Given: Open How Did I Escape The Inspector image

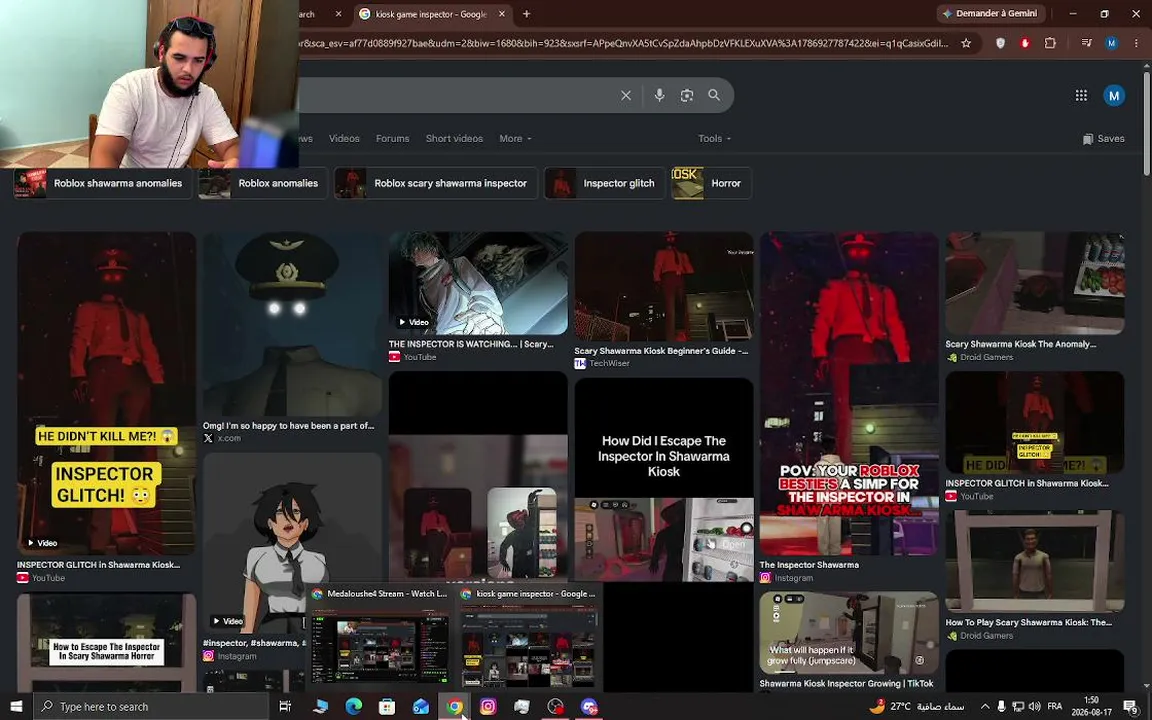Looking at the screenshot, I should [664, 479].
